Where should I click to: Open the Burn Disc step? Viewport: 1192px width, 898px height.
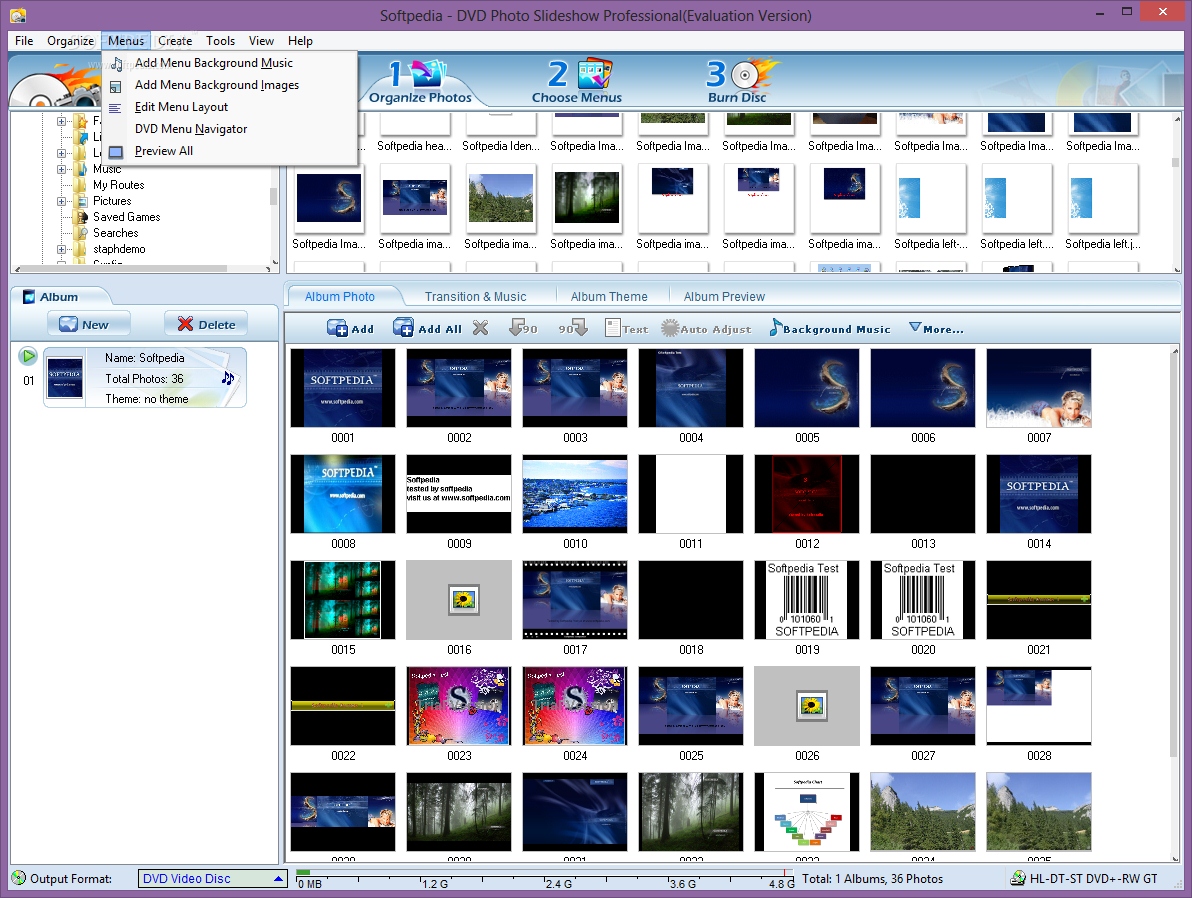(738, 82)
